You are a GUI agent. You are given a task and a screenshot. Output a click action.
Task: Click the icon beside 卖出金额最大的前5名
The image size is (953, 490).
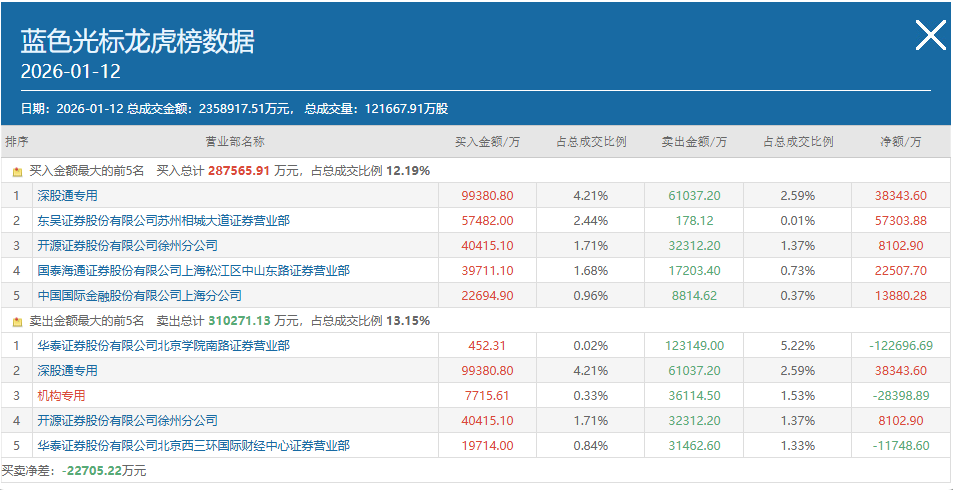[x=18, y=321]
